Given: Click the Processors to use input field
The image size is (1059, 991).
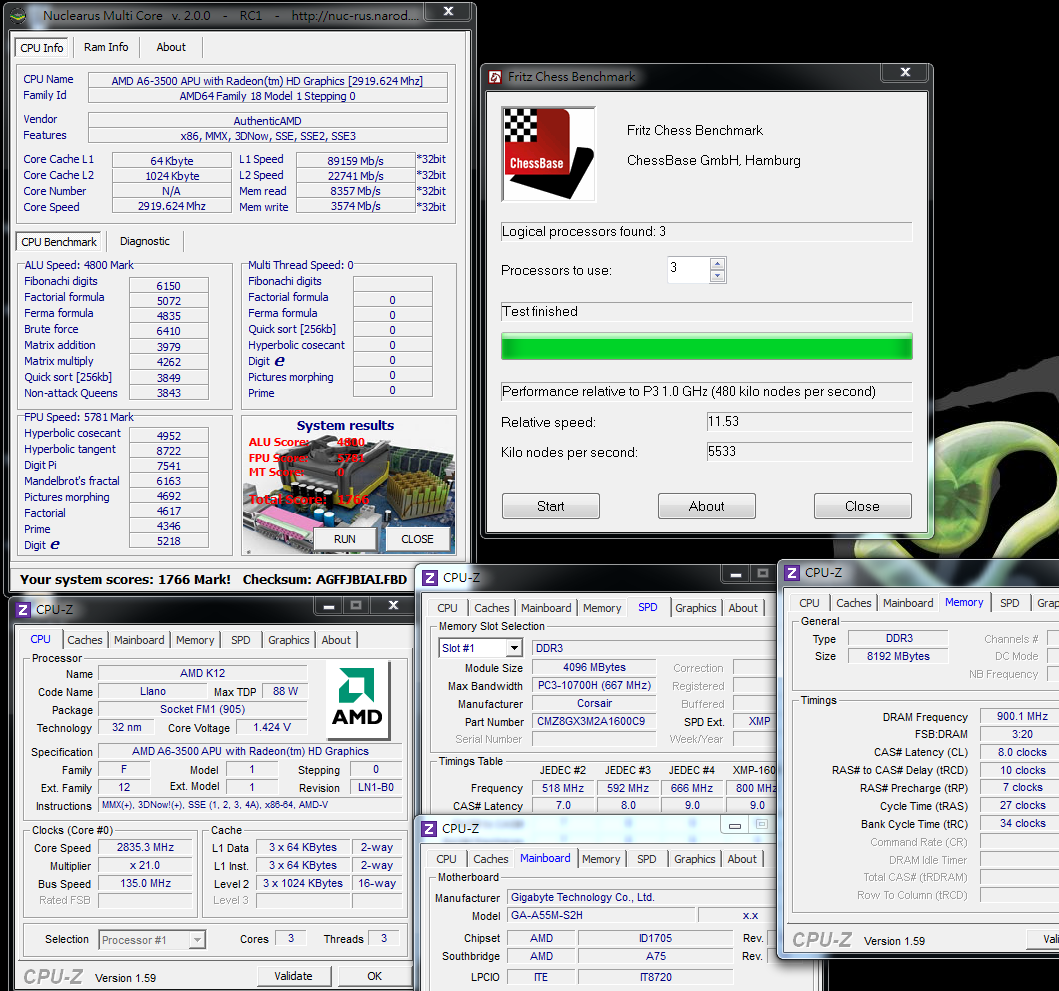Looking at the screenshot, I should tap(688, 270).
